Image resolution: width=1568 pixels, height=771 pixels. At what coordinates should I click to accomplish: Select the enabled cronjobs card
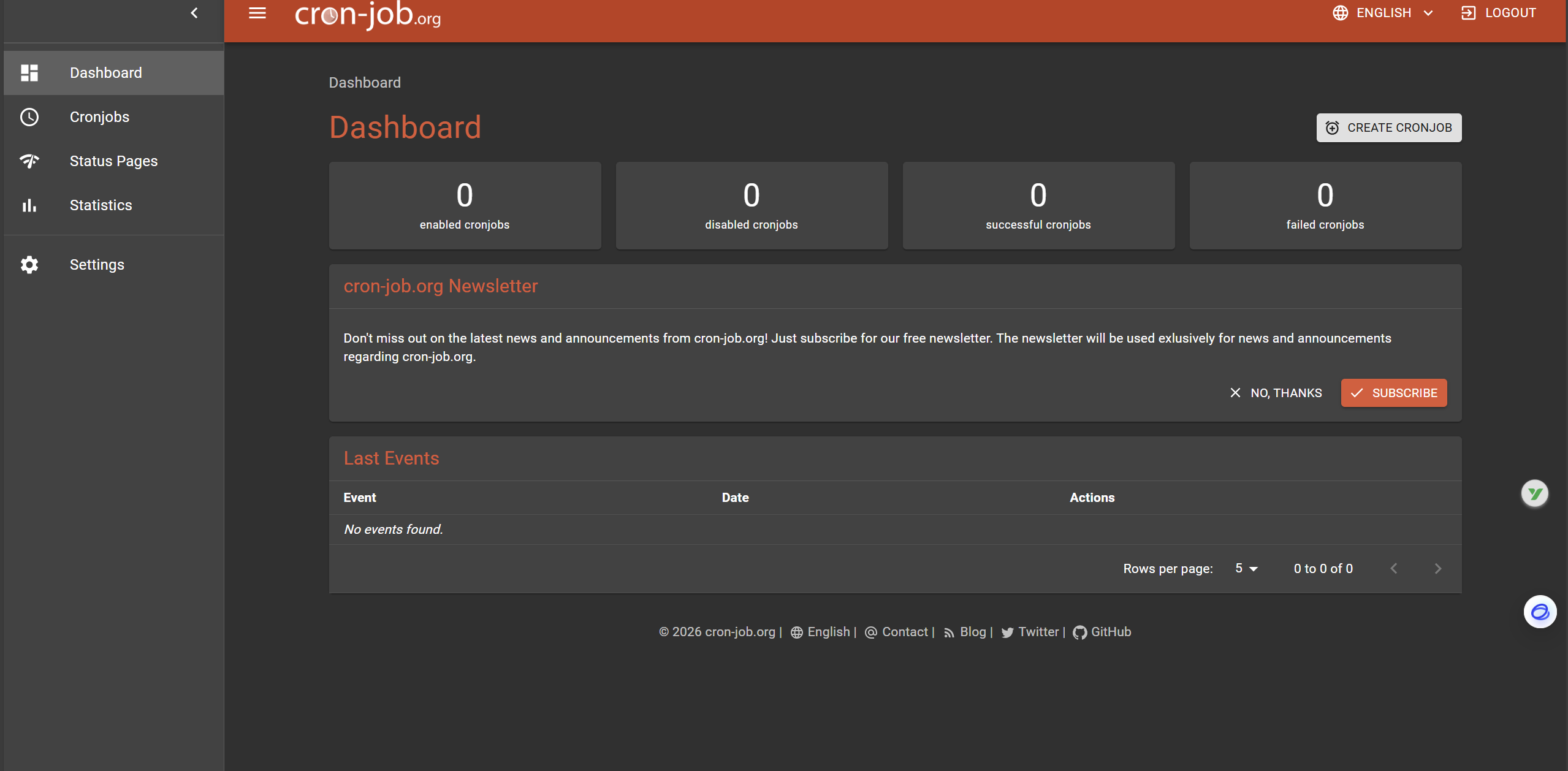point(465,206)
